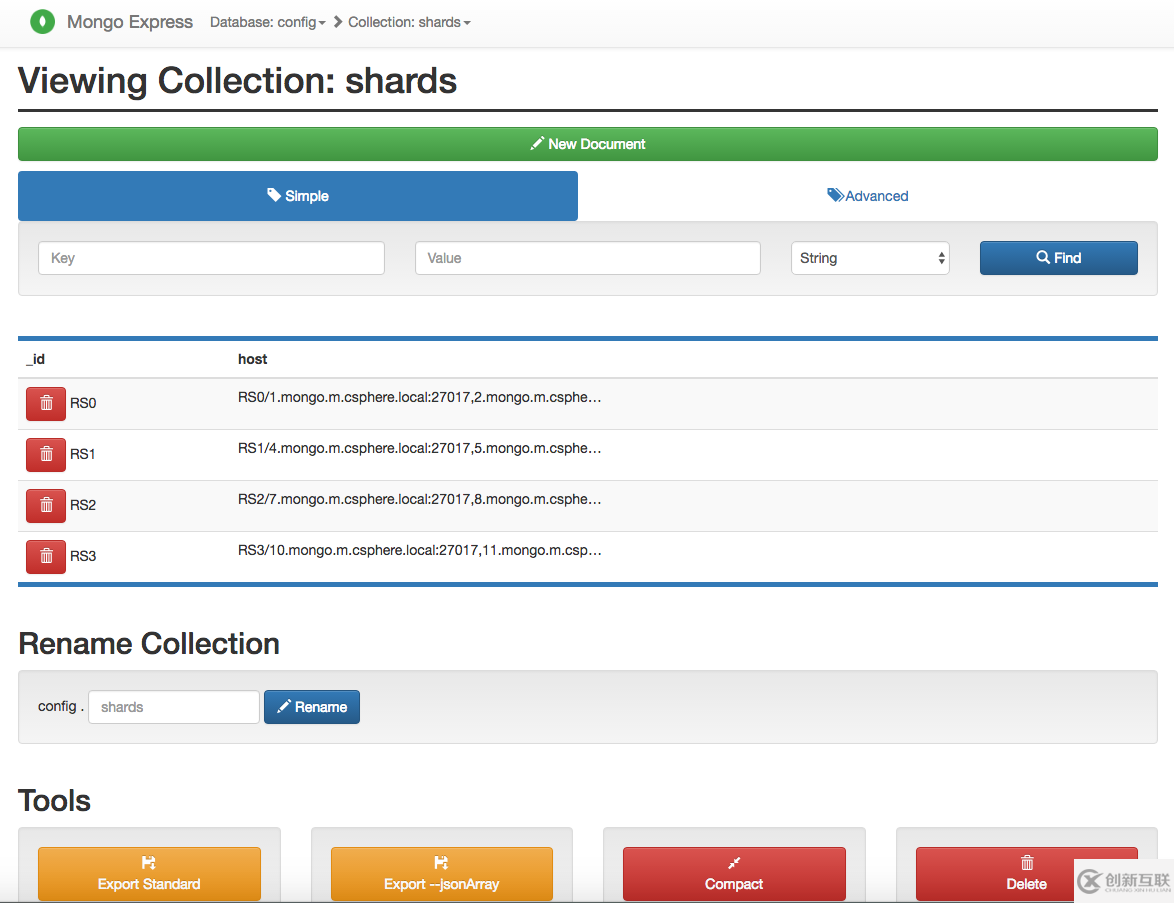Click the RS3 id text
This screenshot has width=1174, height=903.
point(83,556)
